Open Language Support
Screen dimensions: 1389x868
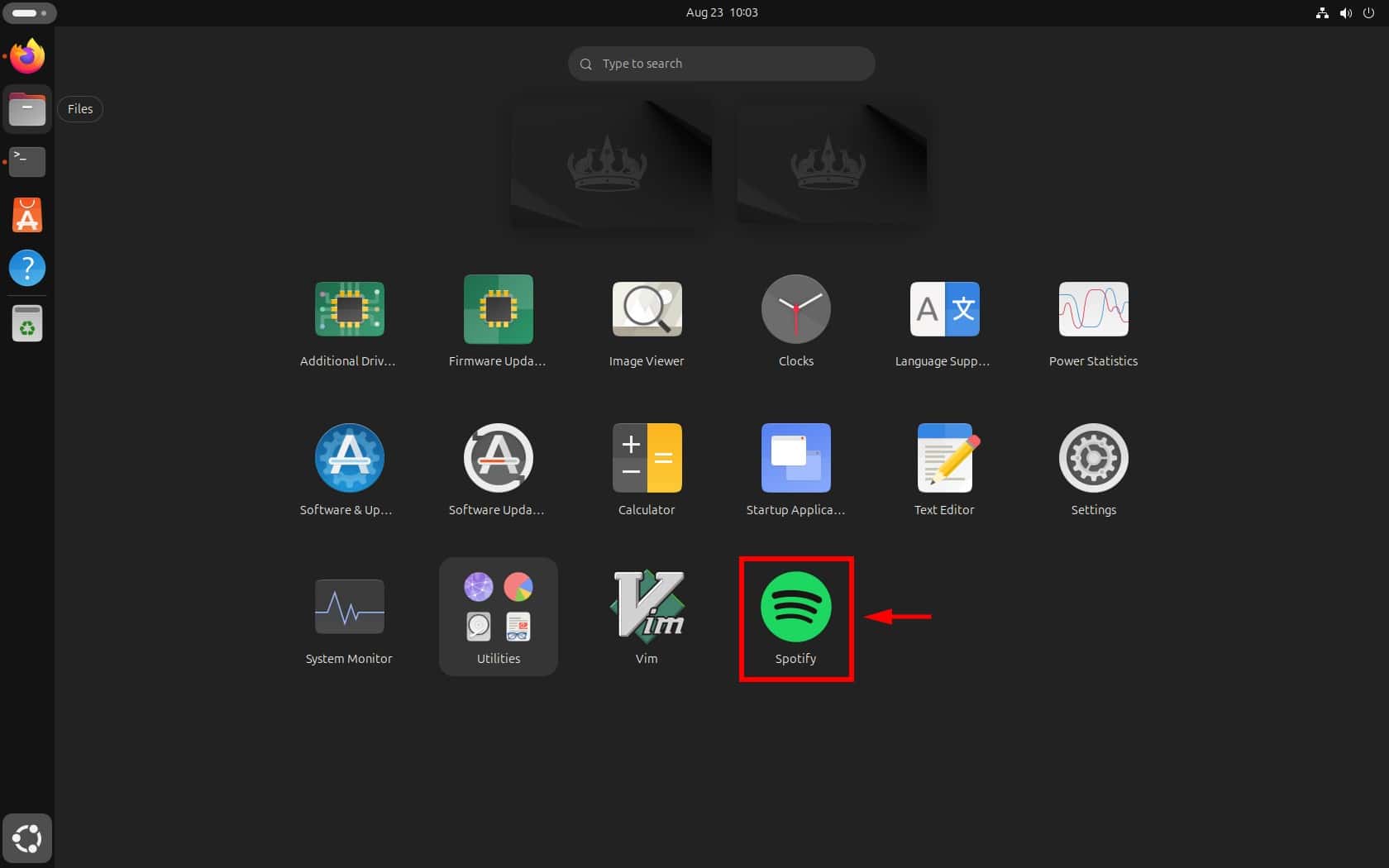tap(943, 309)
